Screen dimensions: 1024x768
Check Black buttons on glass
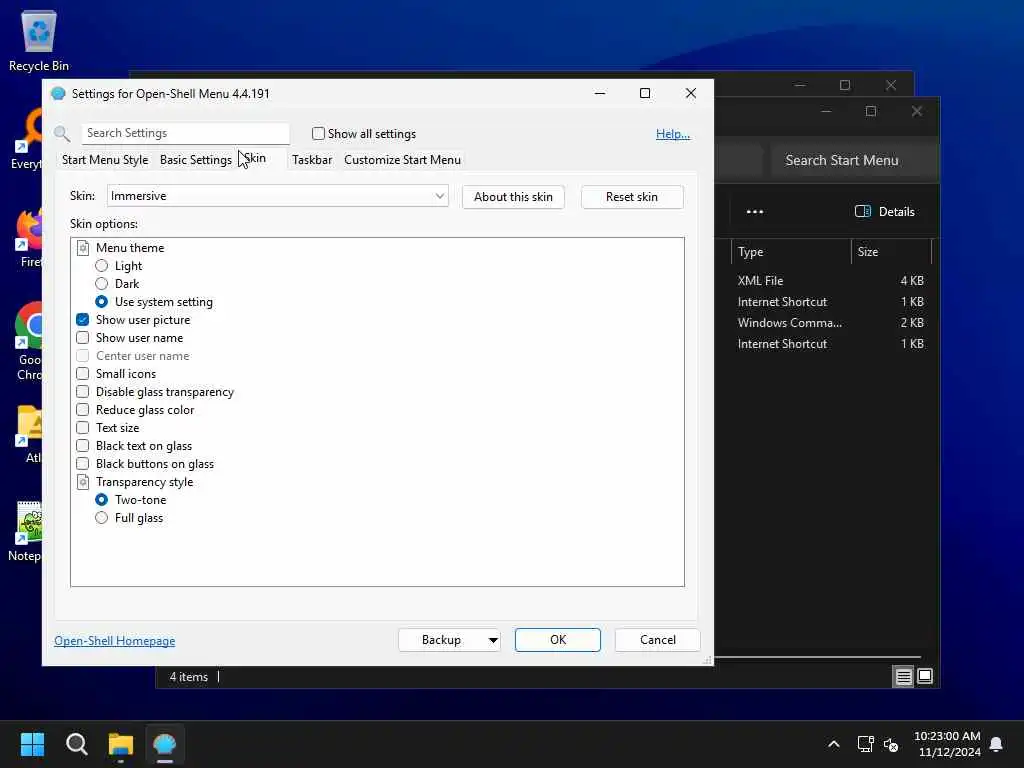(x=82, y=464)
